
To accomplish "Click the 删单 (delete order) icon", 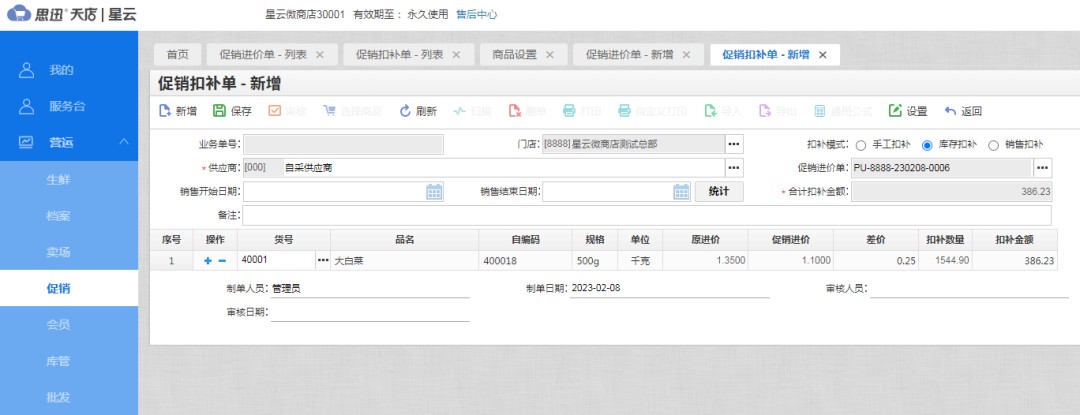I will [515, 111].
